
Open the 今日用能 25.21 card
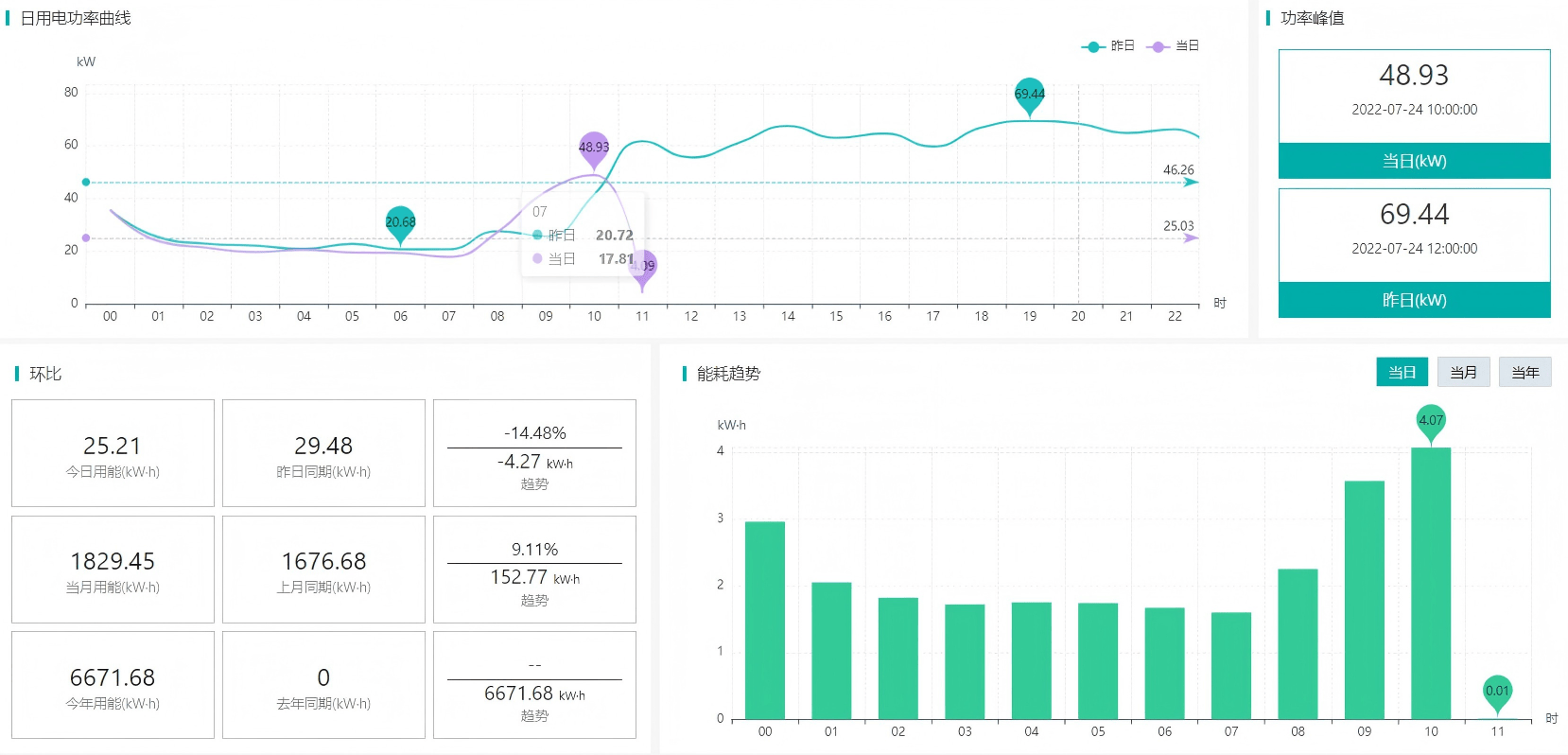113,453
